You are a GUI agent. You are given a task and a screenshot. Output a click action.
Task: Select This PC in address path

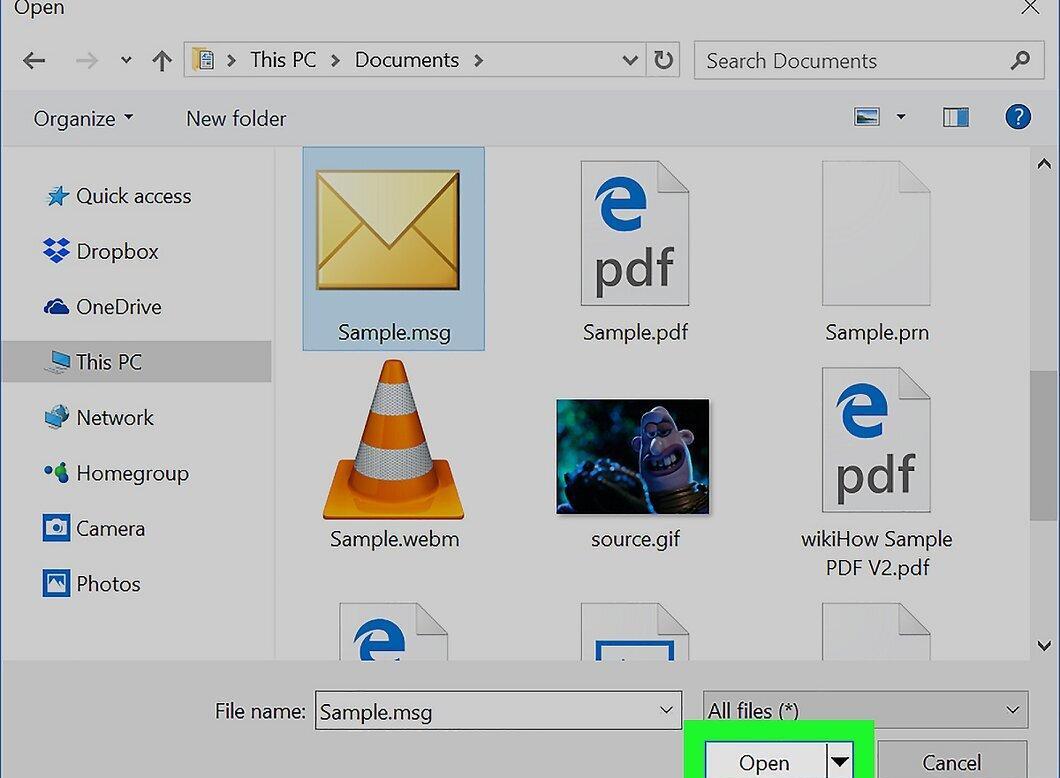(283, 59)
